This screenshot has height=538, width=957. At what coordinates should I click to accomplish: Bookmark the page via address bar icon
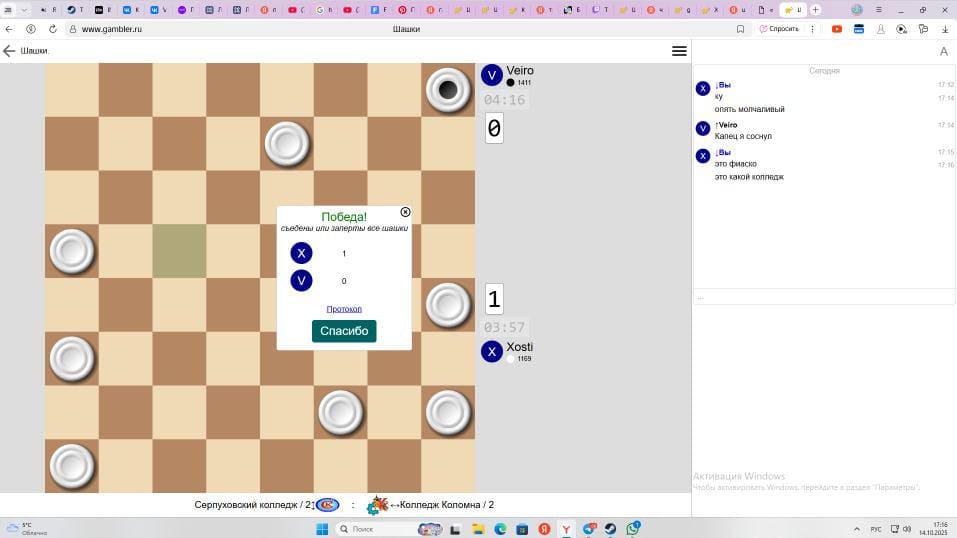point(740,29)
